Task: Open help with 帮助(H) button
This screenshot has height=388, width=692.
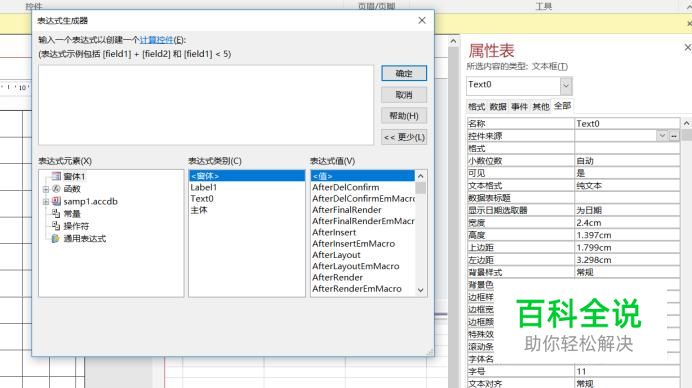Action: (x=404, y=116)
